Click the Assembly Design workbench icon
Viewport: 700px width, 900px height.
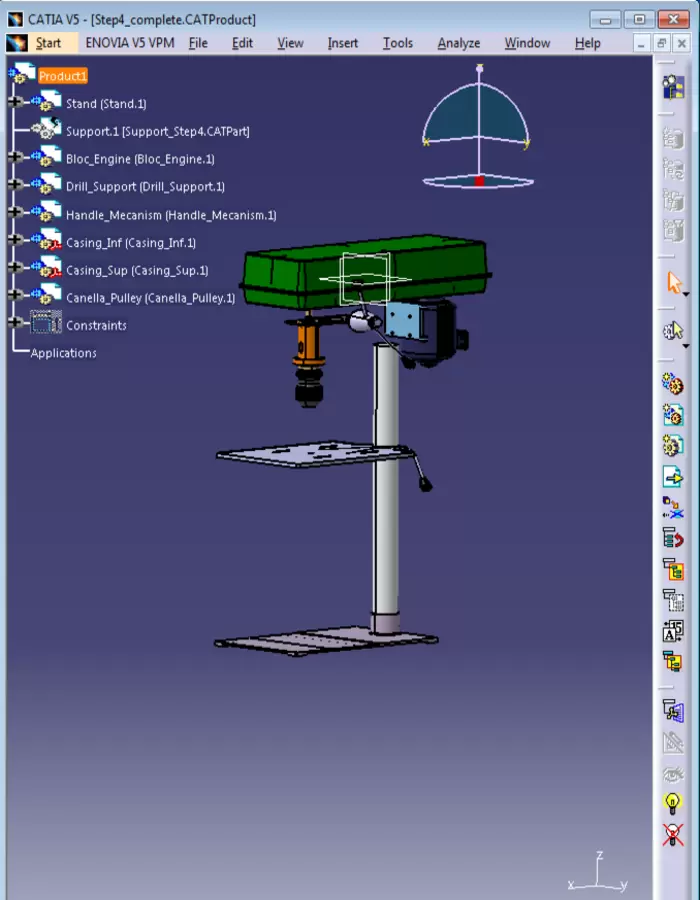673,87
